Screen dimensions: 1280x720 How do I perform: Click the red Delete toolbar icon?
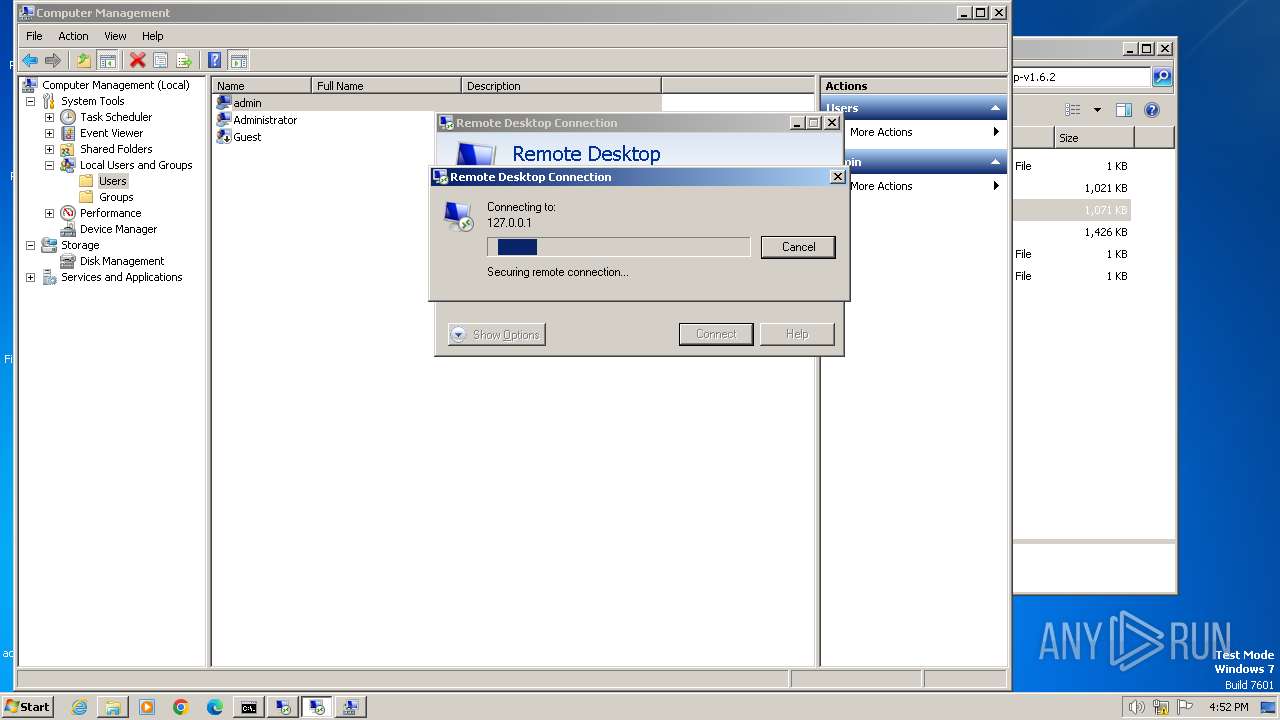pos(138,61)
